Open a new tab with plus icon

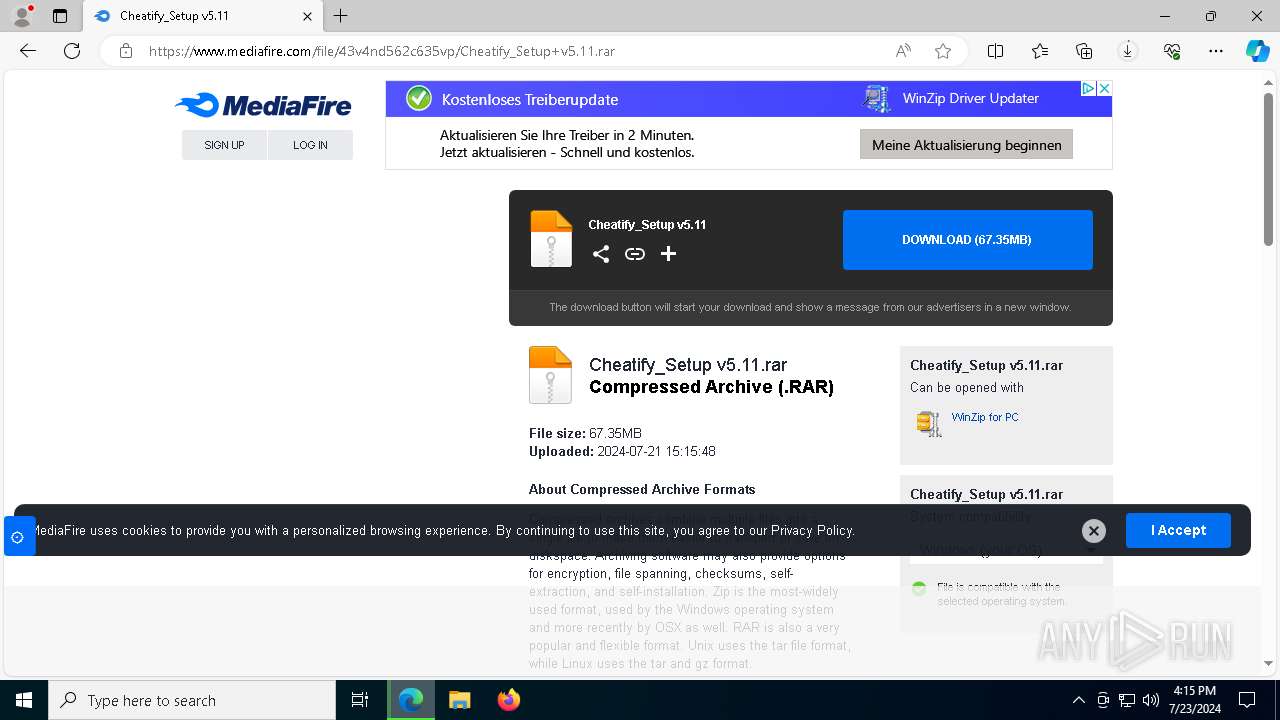click(341, 16)
